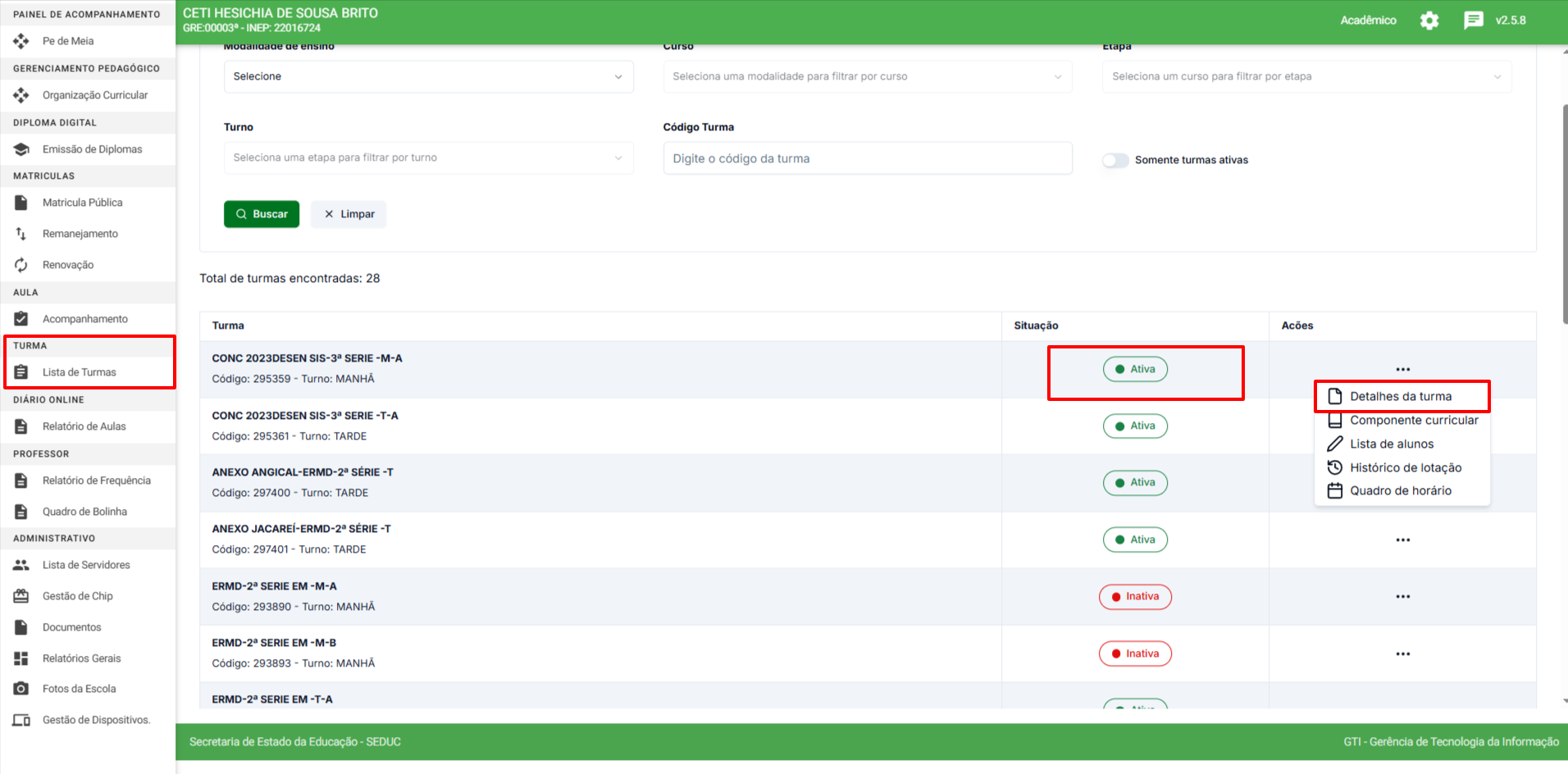Click the Fotos da Escola camera icon

click(x=21, y=689)
